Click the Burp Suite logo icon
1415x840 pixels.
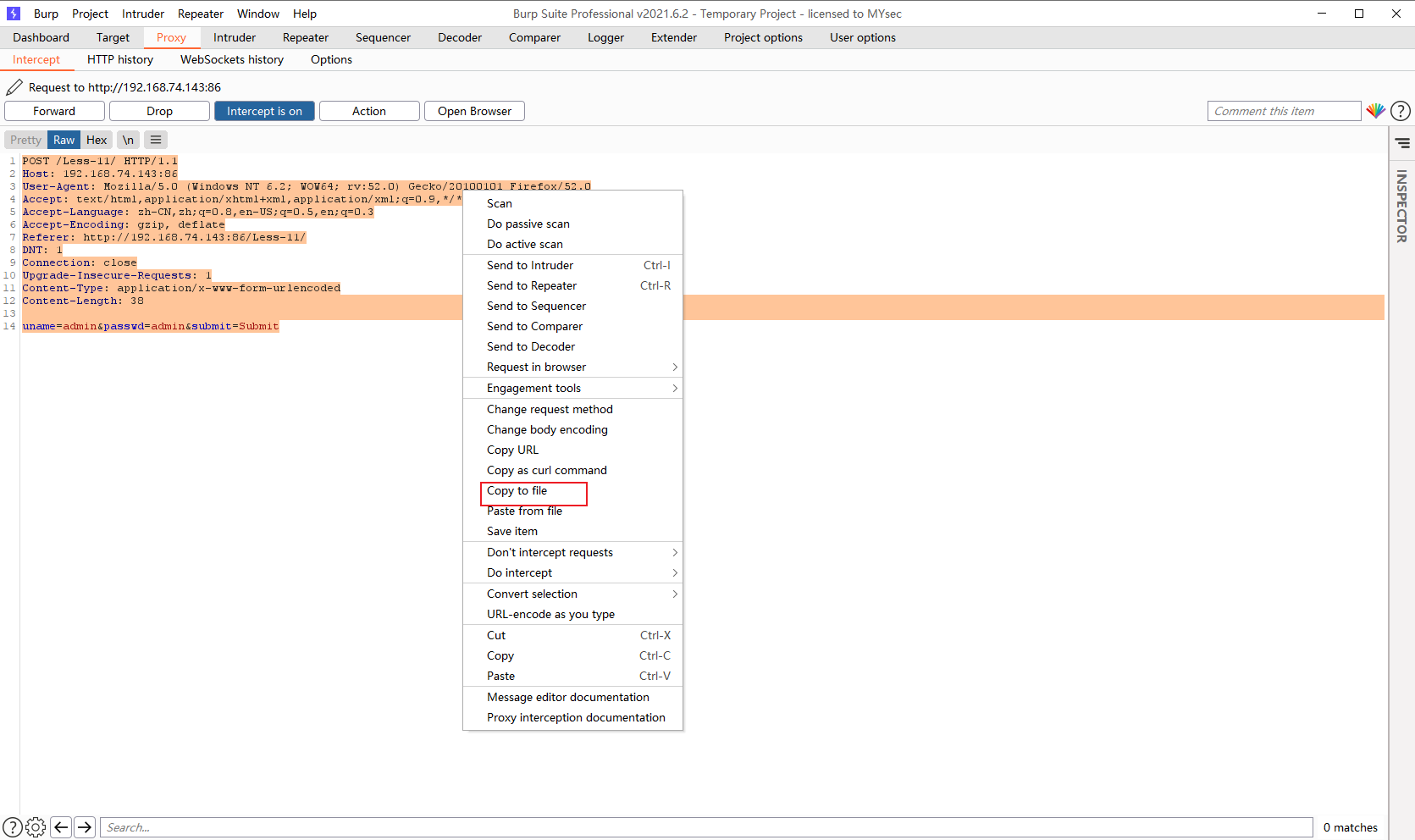(x=14, y=14)
